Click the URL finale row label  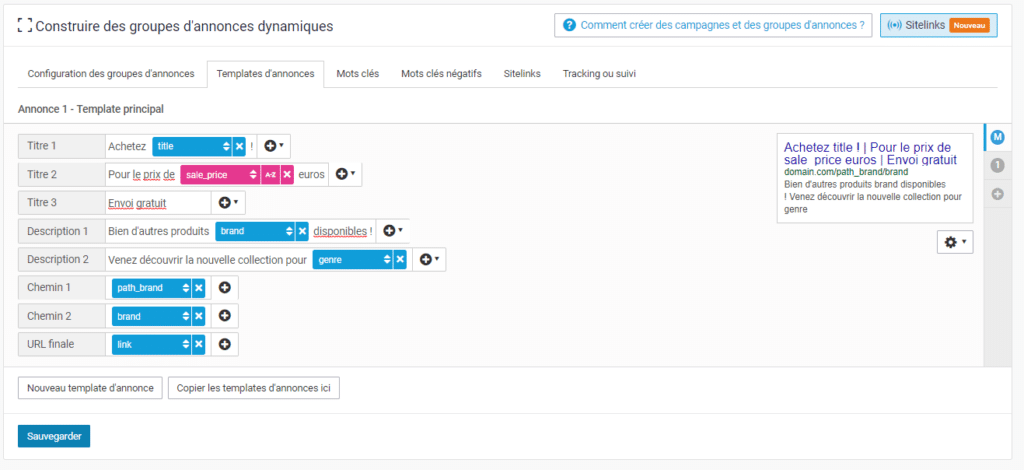coord(61,344)
